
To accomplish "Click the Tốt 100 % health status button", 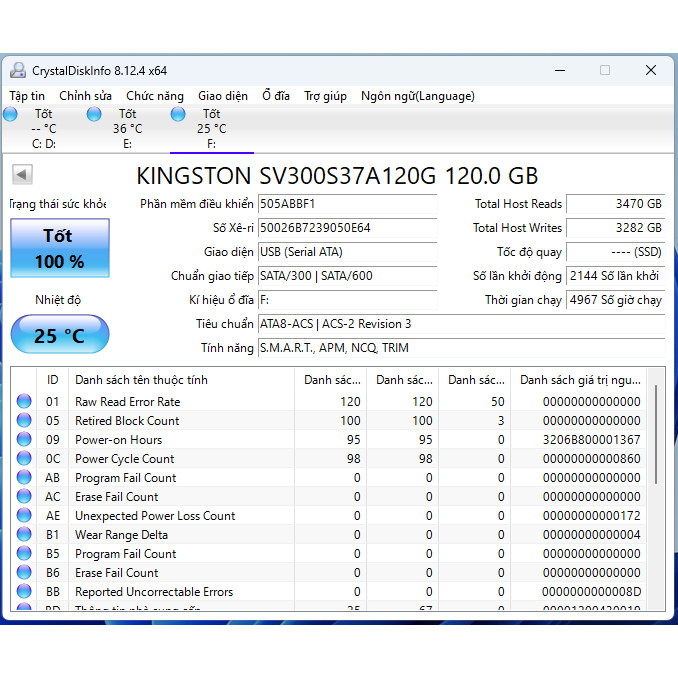I will [x=60, y=248].
